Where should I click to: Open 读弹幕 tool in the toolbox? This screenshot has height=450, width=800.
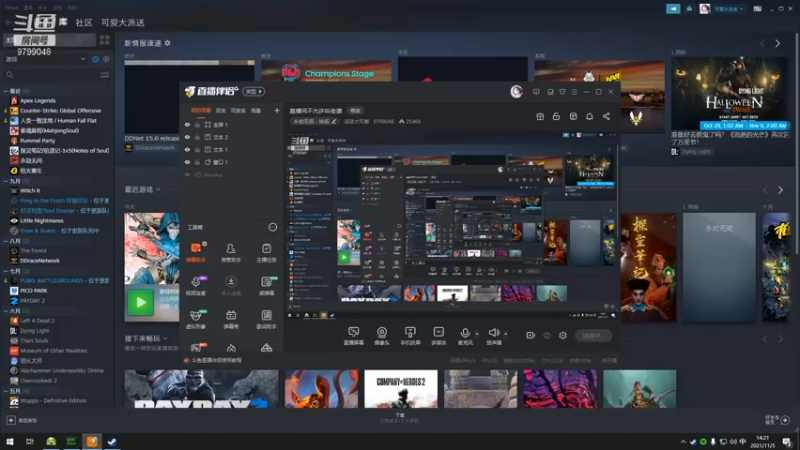coord(266,285)
